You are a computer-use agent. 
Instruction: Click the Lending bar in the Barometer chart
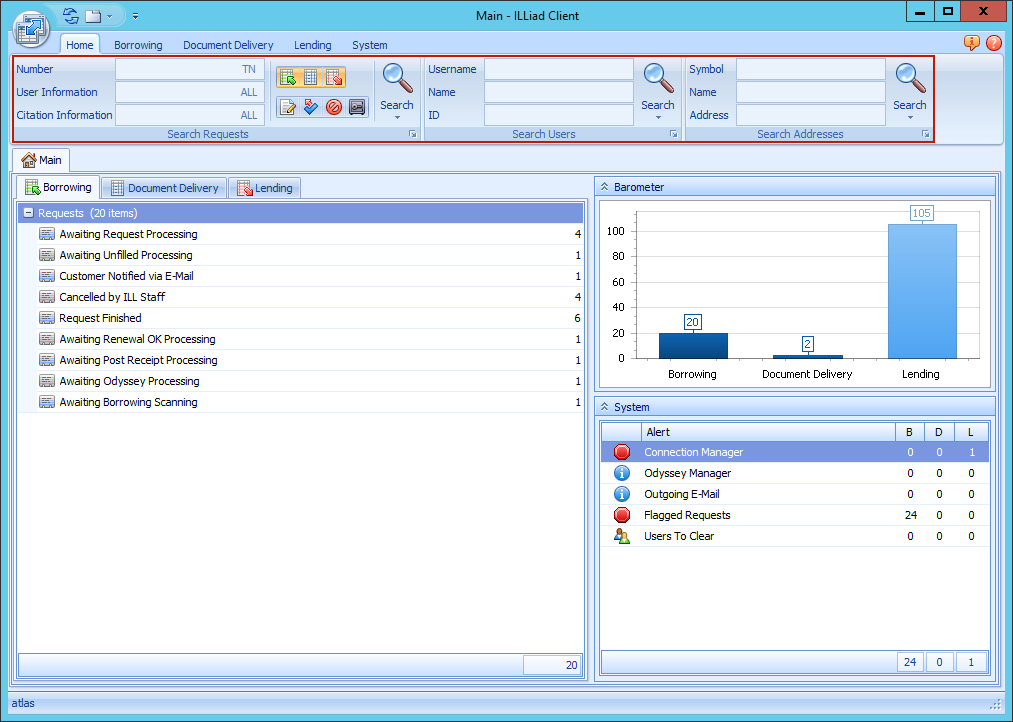(921, 290)
